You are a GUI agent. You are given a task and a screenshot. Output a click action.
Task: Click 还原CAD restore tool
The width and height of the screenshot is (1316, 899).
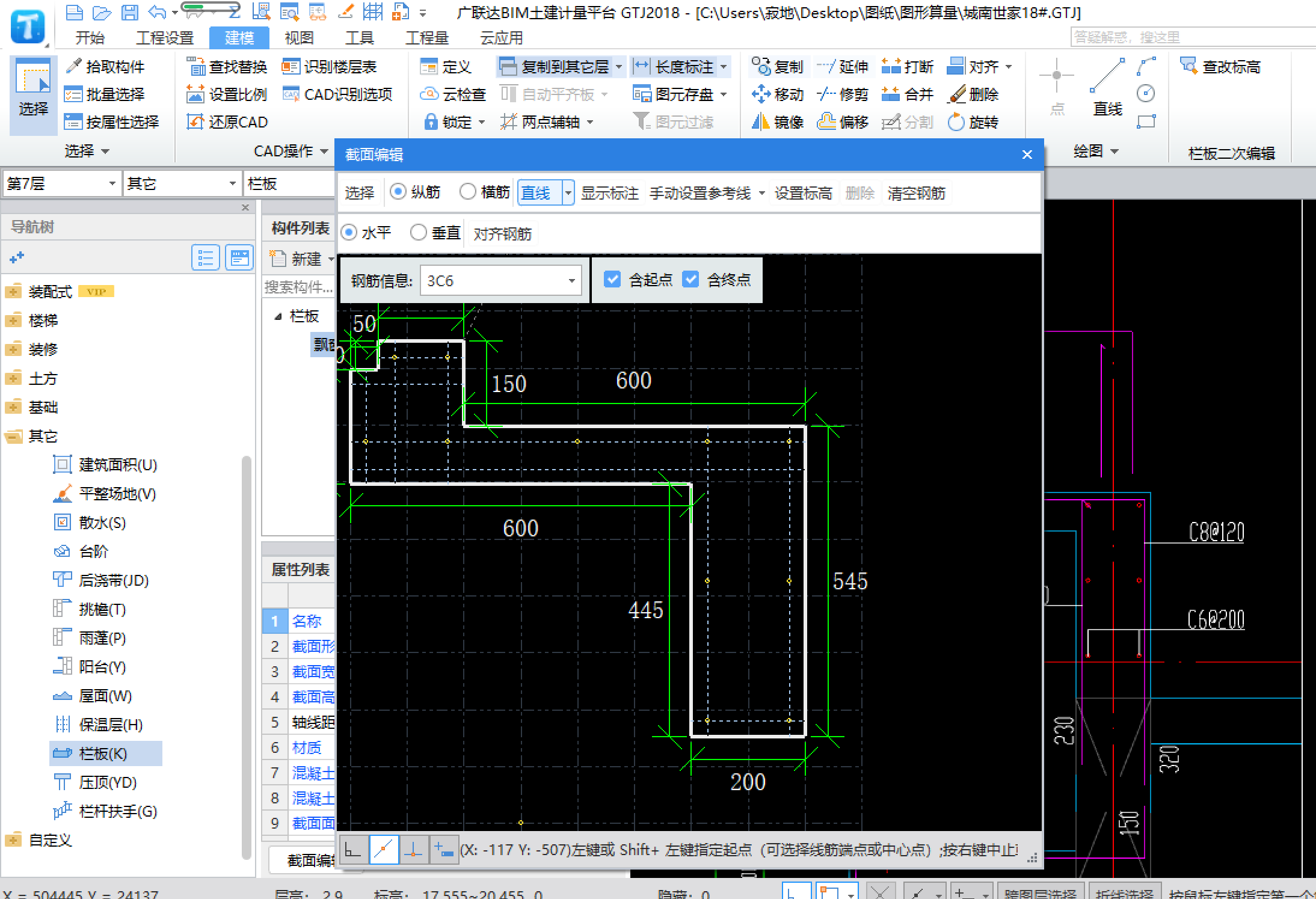[227, 122]
